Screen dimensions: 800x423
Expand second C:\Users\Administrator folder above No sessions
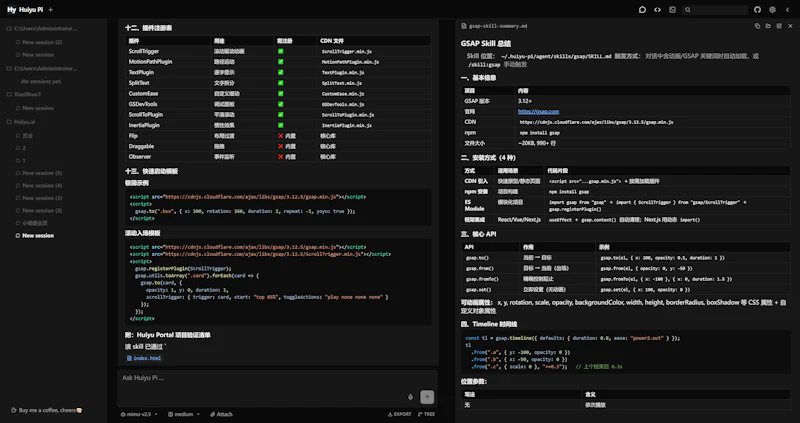pos(42,68)
